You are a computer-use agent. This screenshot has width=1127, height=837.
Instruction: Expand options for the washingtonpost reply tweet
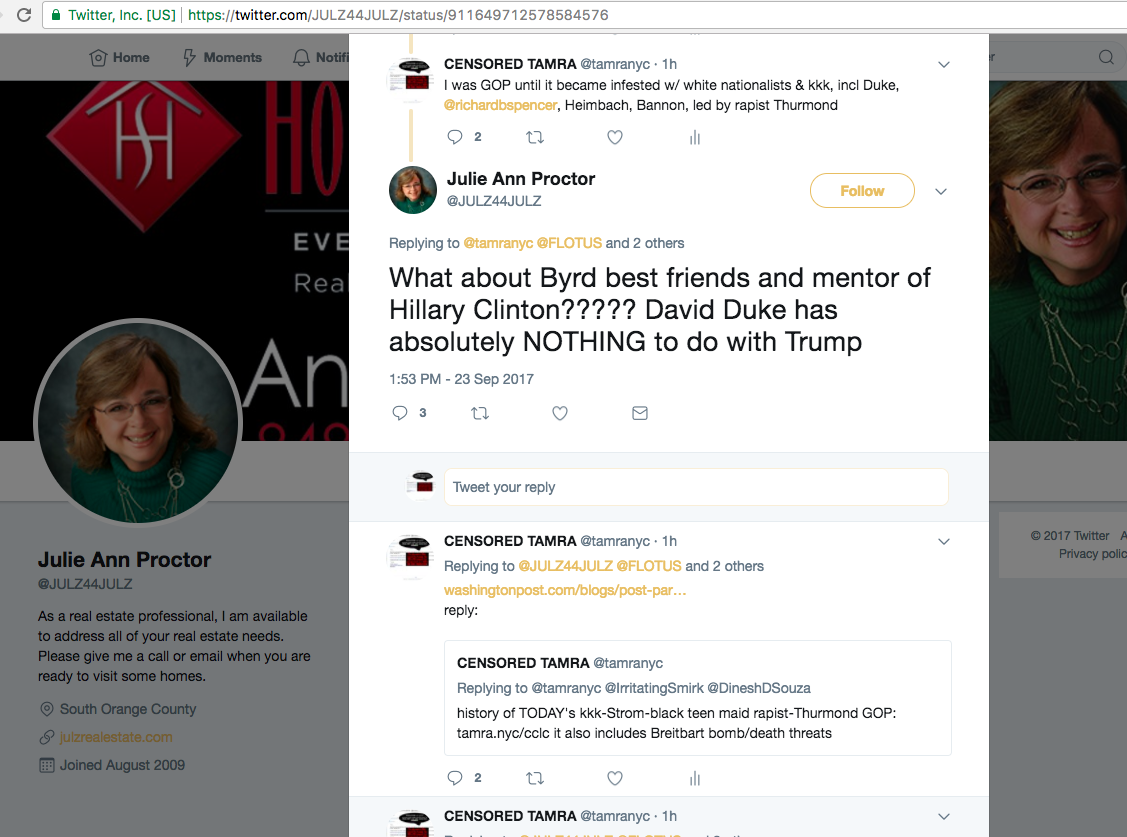944,542
